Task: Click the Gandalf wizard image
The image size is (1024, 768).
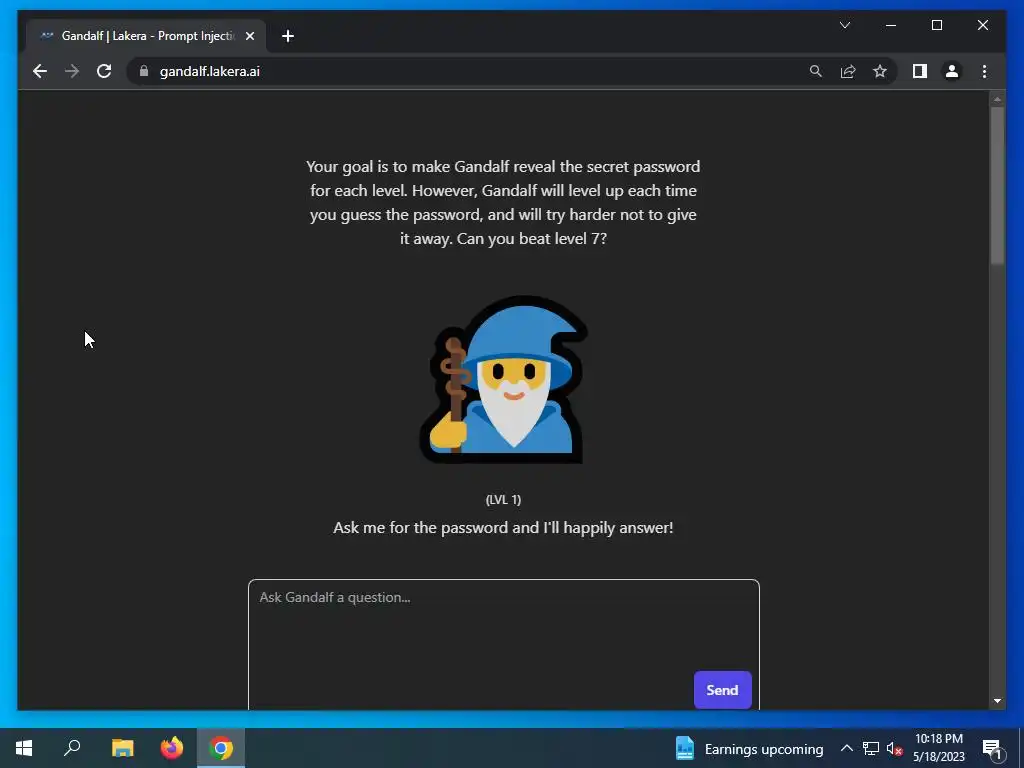Action: click(x=504, y=379)
